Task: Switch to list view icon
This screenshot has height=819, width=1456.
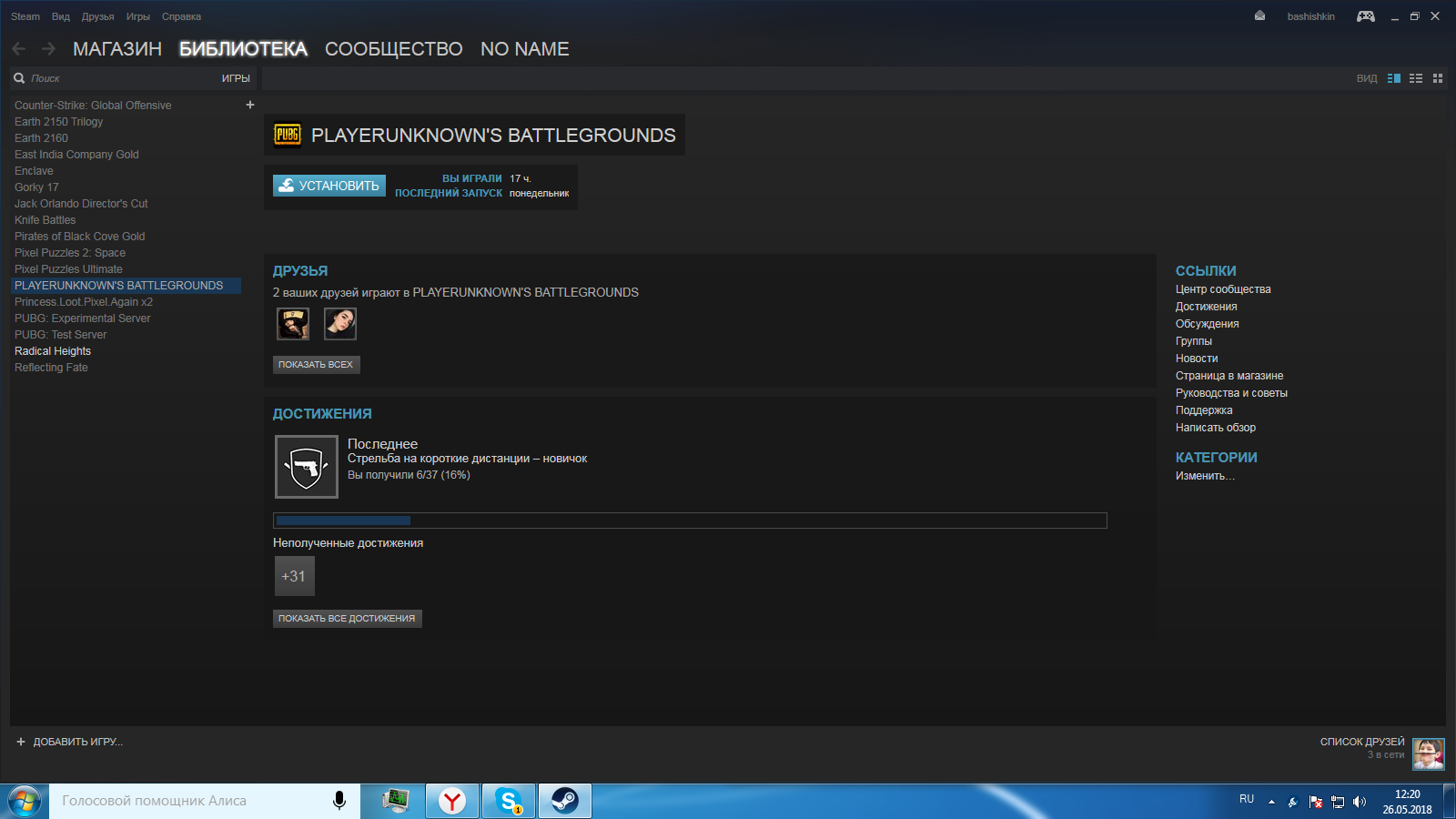Action: (1416, 78)
